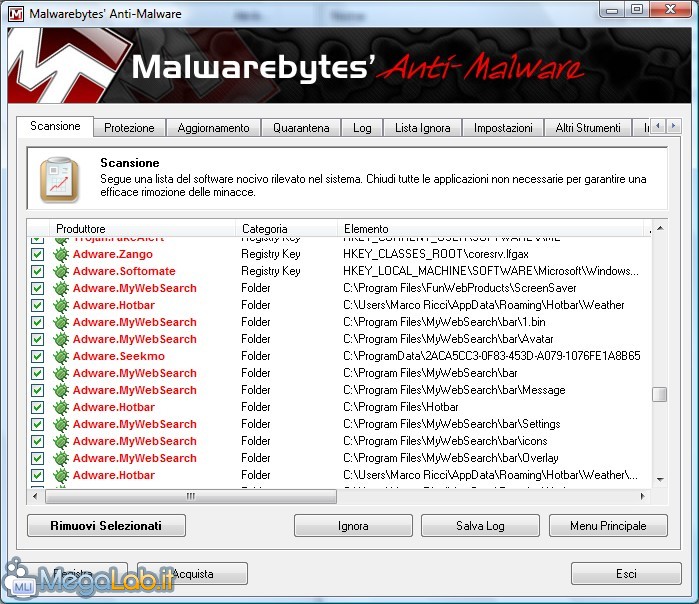Click the Ignora button

353,526
